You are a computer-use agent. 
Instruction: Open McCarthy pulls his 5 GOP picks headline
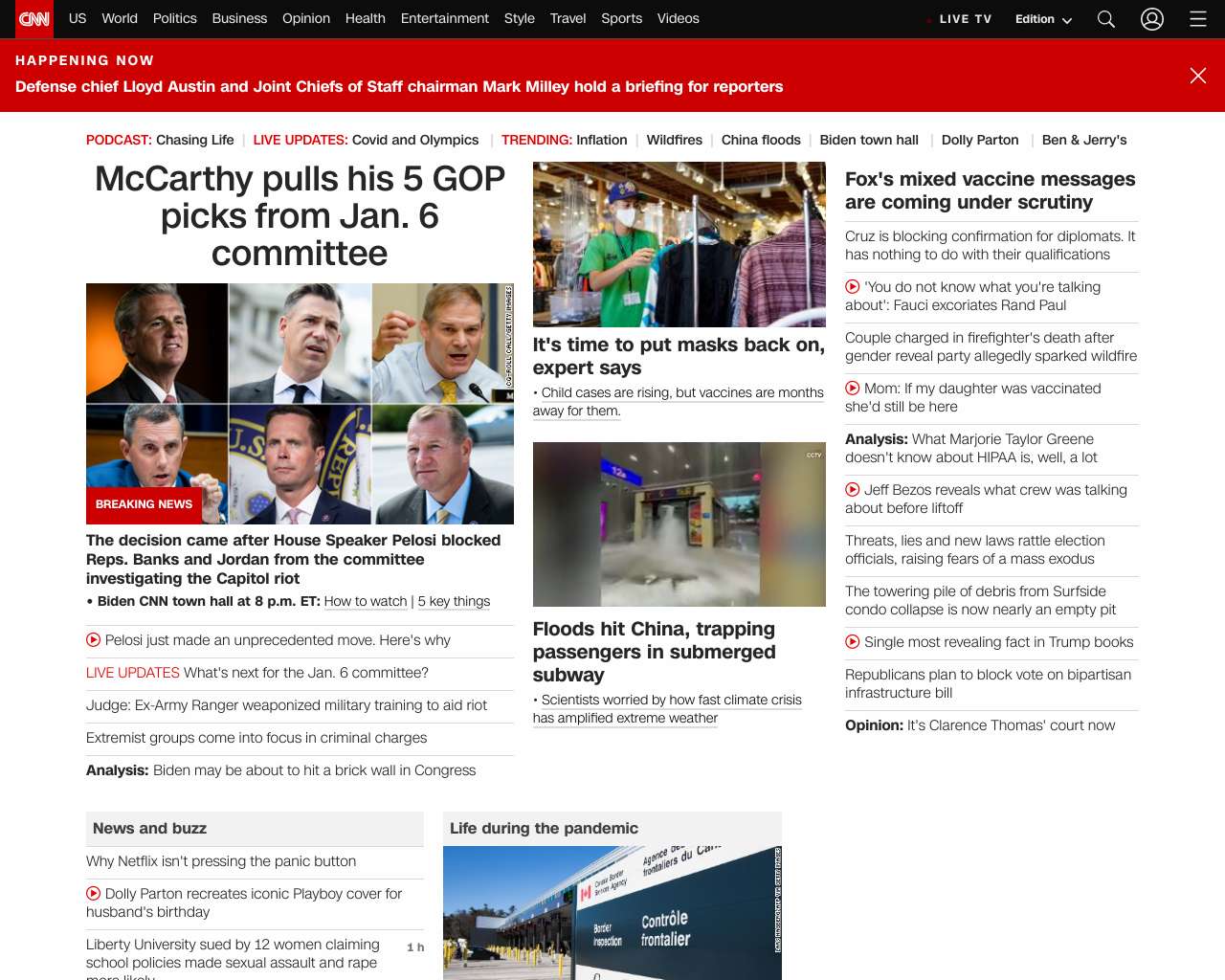coord(300,216)
